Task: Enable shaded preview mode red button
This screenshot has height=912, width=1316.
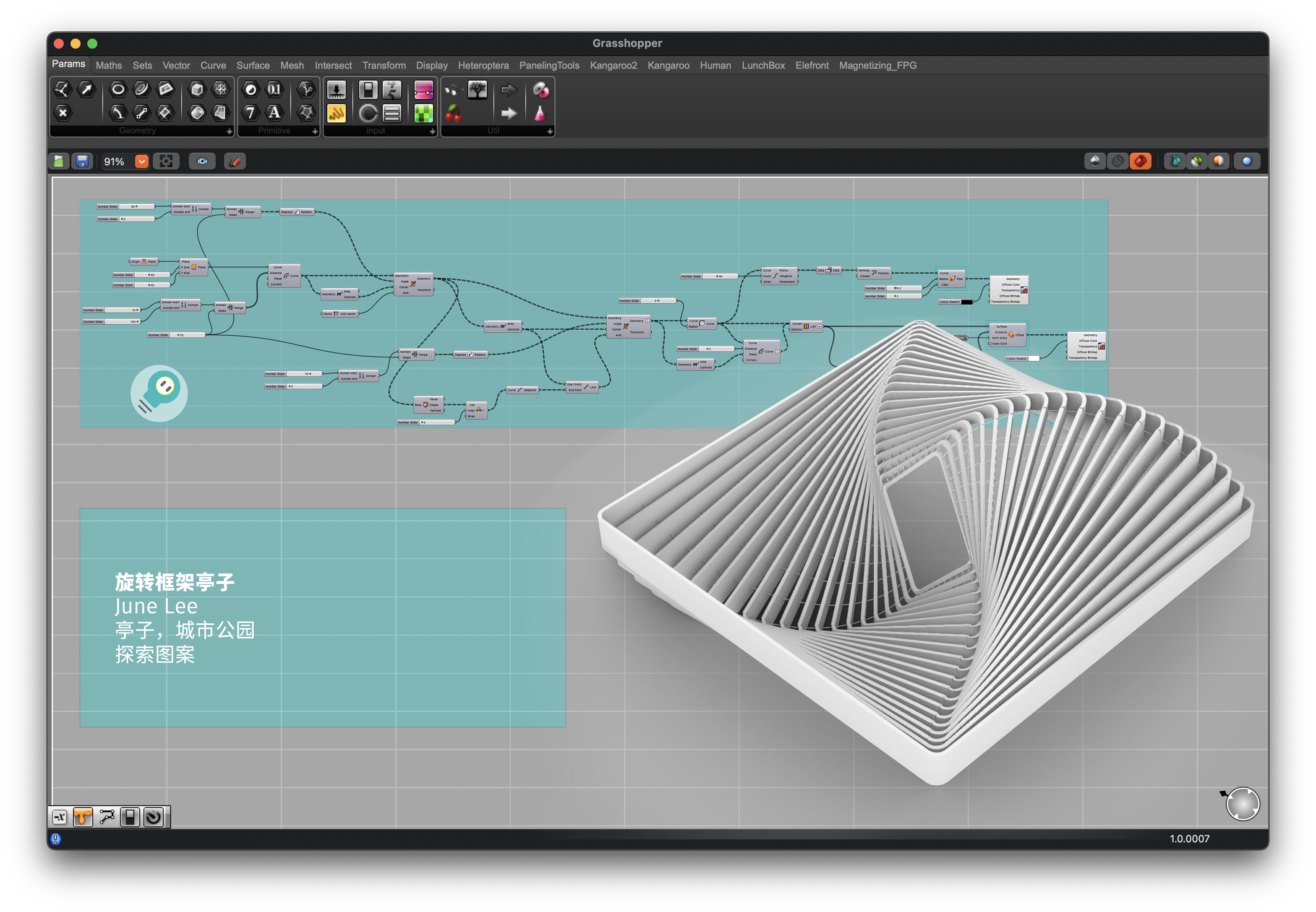Action: (x=1140, y=162)
